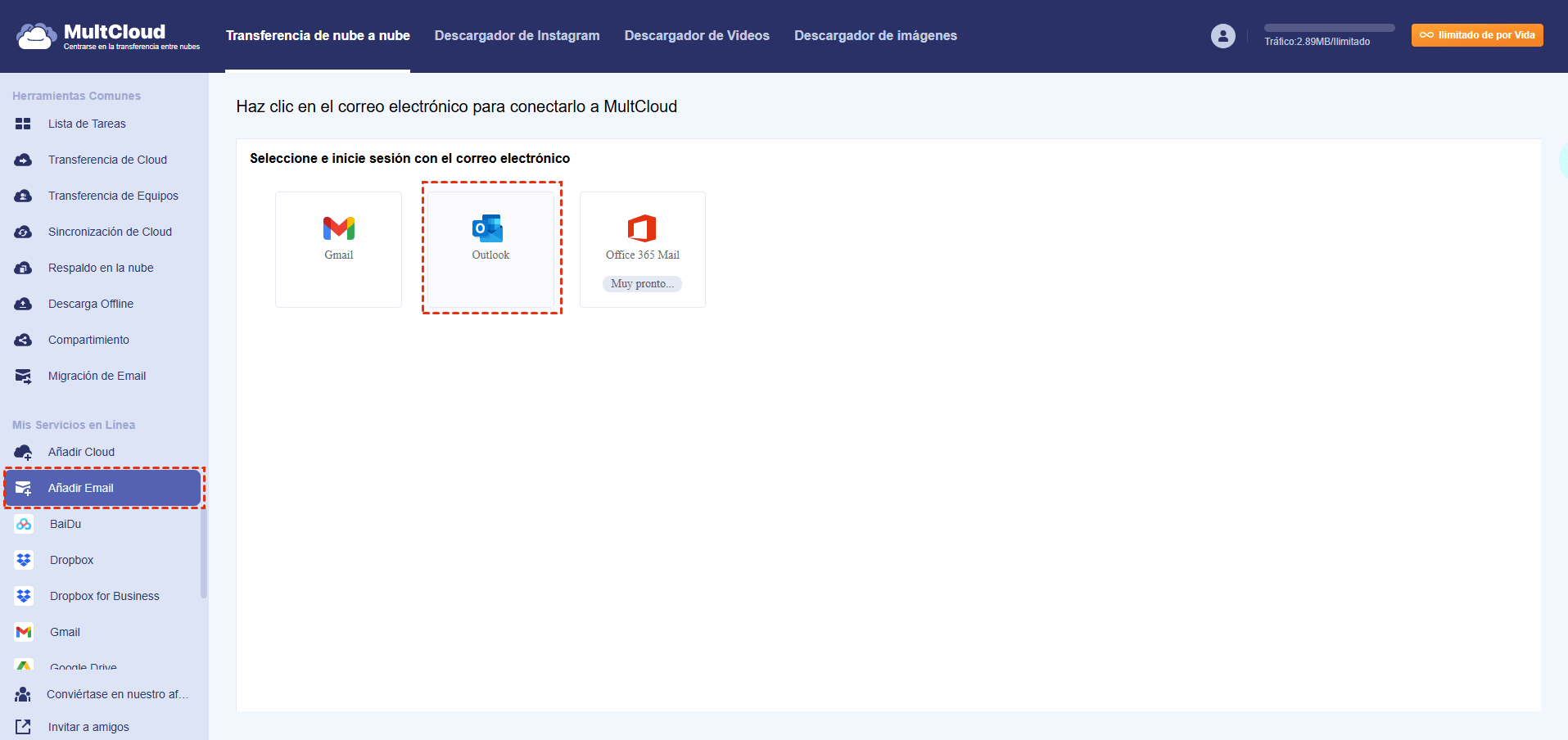Viewport: 1568px width, 740px height.
Task: Open Dropbox for Business service entry
Action: point(105,596)
